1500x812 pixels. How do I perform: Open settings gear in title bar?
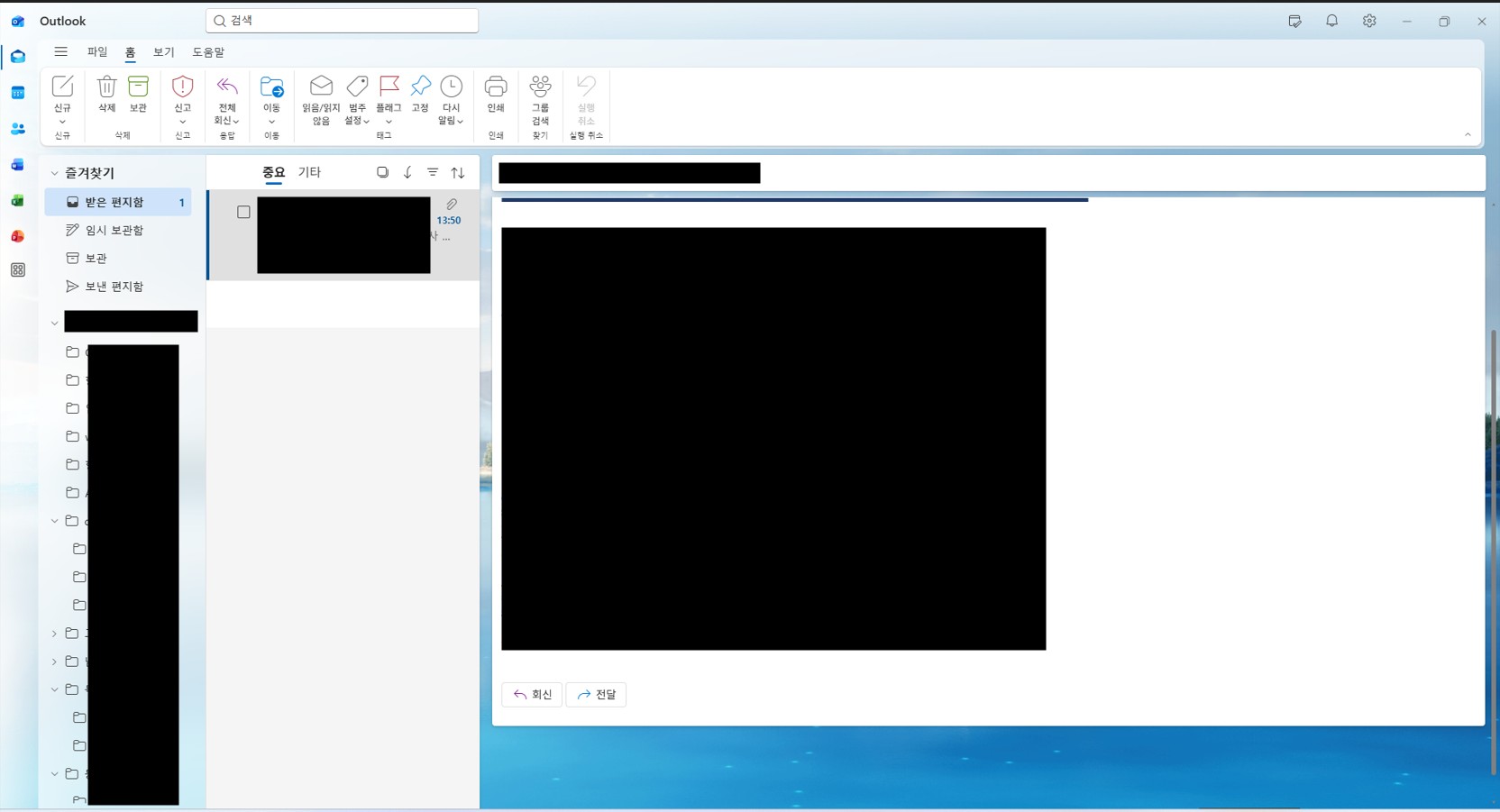click(1369, 21)
